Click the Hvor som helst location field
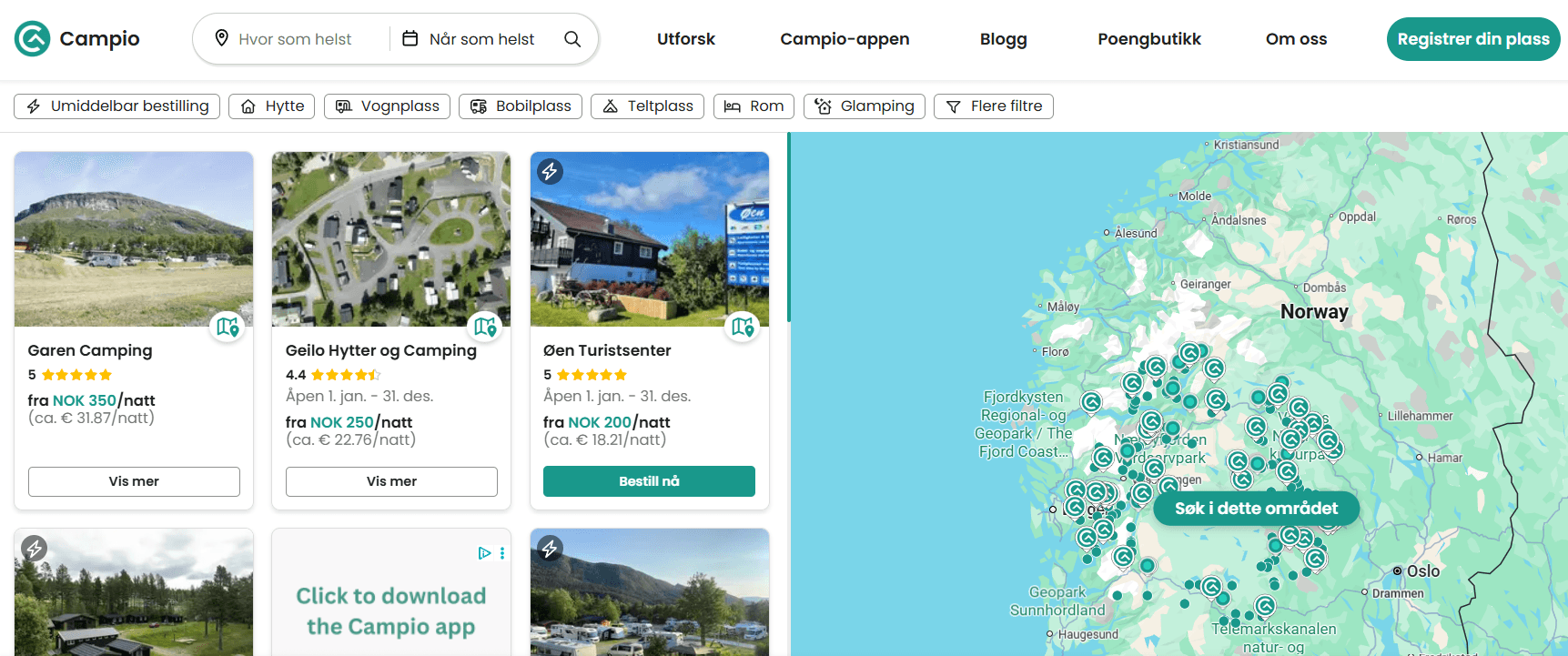Screen dimensions: 1568x656 click(295, 39)
